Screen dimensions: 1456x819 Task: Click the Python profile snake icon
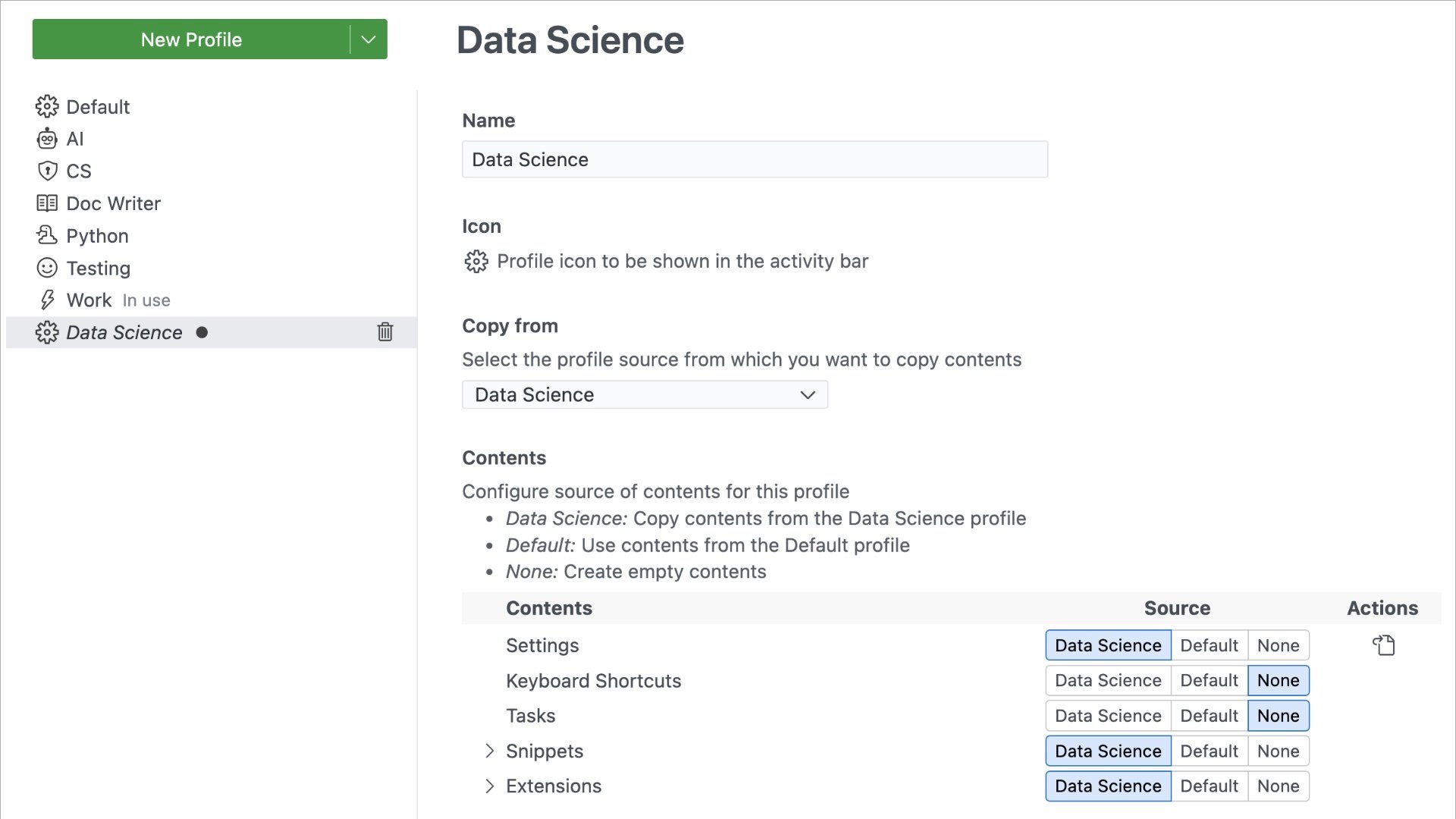point(47,236)
